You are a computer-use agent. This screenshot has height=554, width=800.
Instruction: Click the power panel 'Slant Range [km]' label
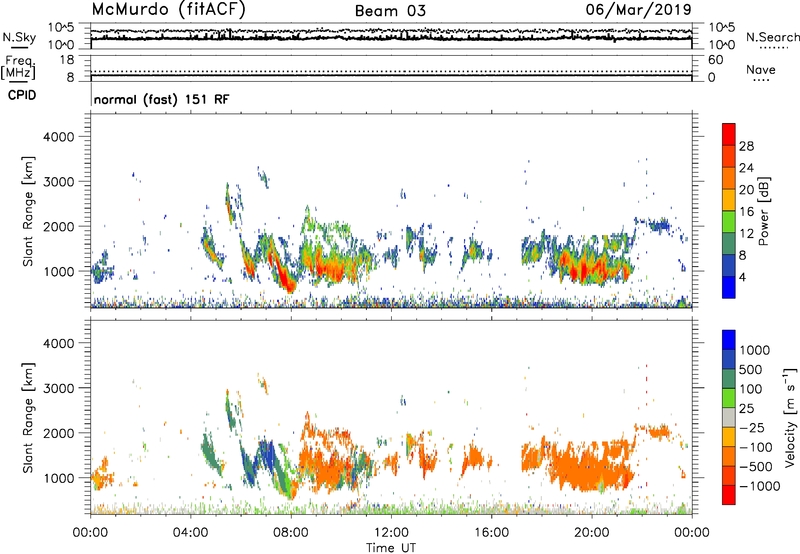point(28,211)
